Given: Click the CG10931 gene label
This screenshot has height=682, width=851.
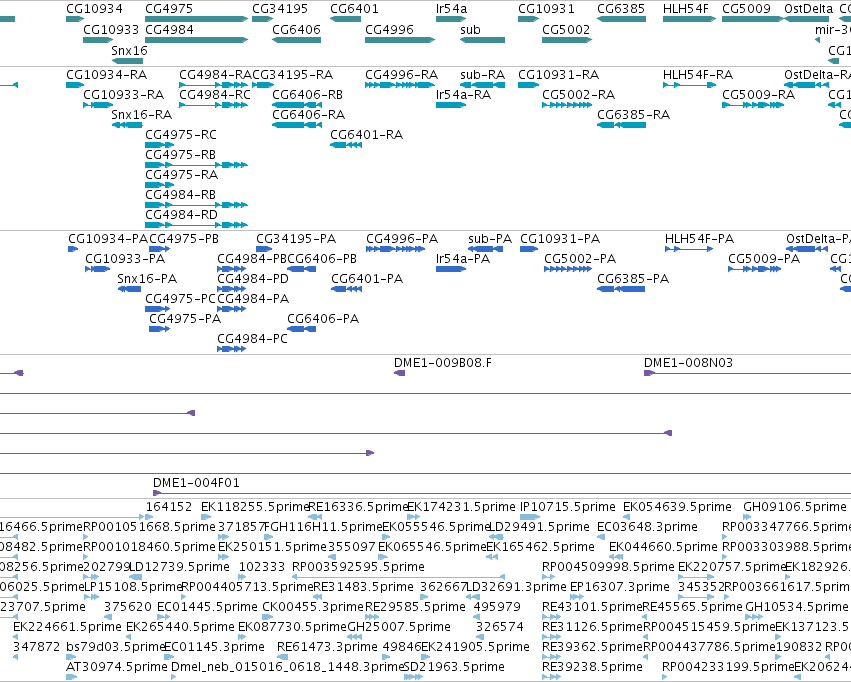Looking at the screenshot, I should 546,9.
